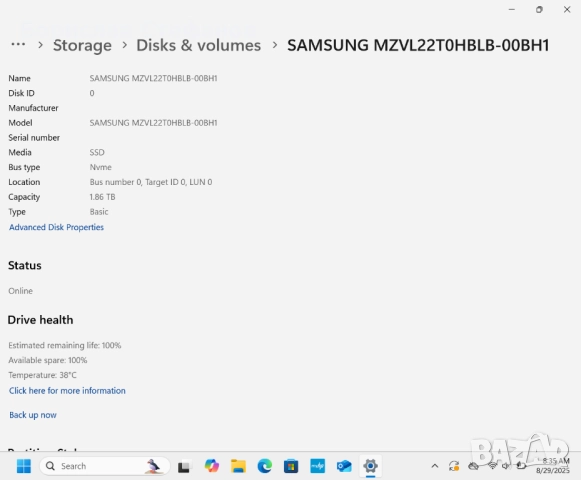This screenshot has width=581, height=480.
Task: Select the Capacity value 1.86 TB
Action: coord(102,197)
